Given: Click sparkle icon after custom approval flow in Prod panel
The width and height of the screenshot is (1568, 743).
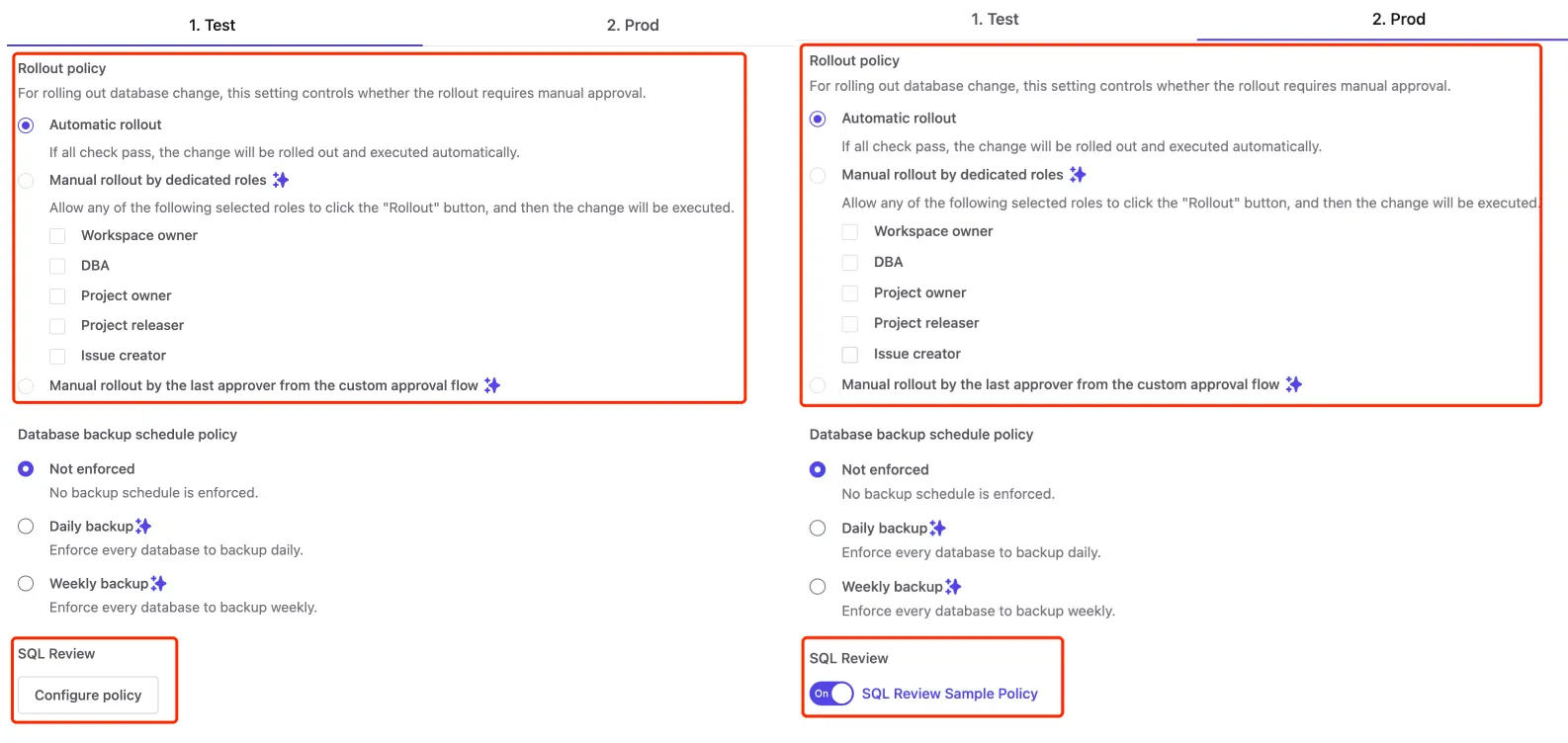Looking at the screenshot, I should pos(1294,384).
